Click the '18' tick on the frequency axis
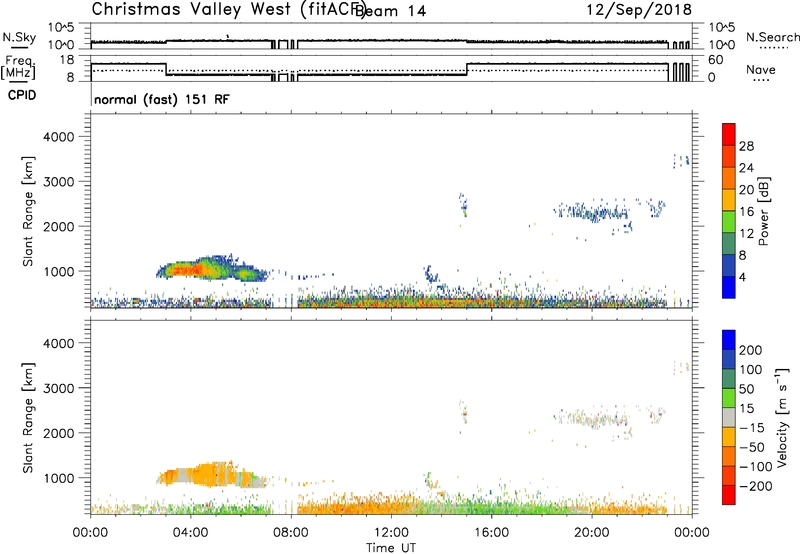Viewport: 800px width, 554px height. [67, 60]
